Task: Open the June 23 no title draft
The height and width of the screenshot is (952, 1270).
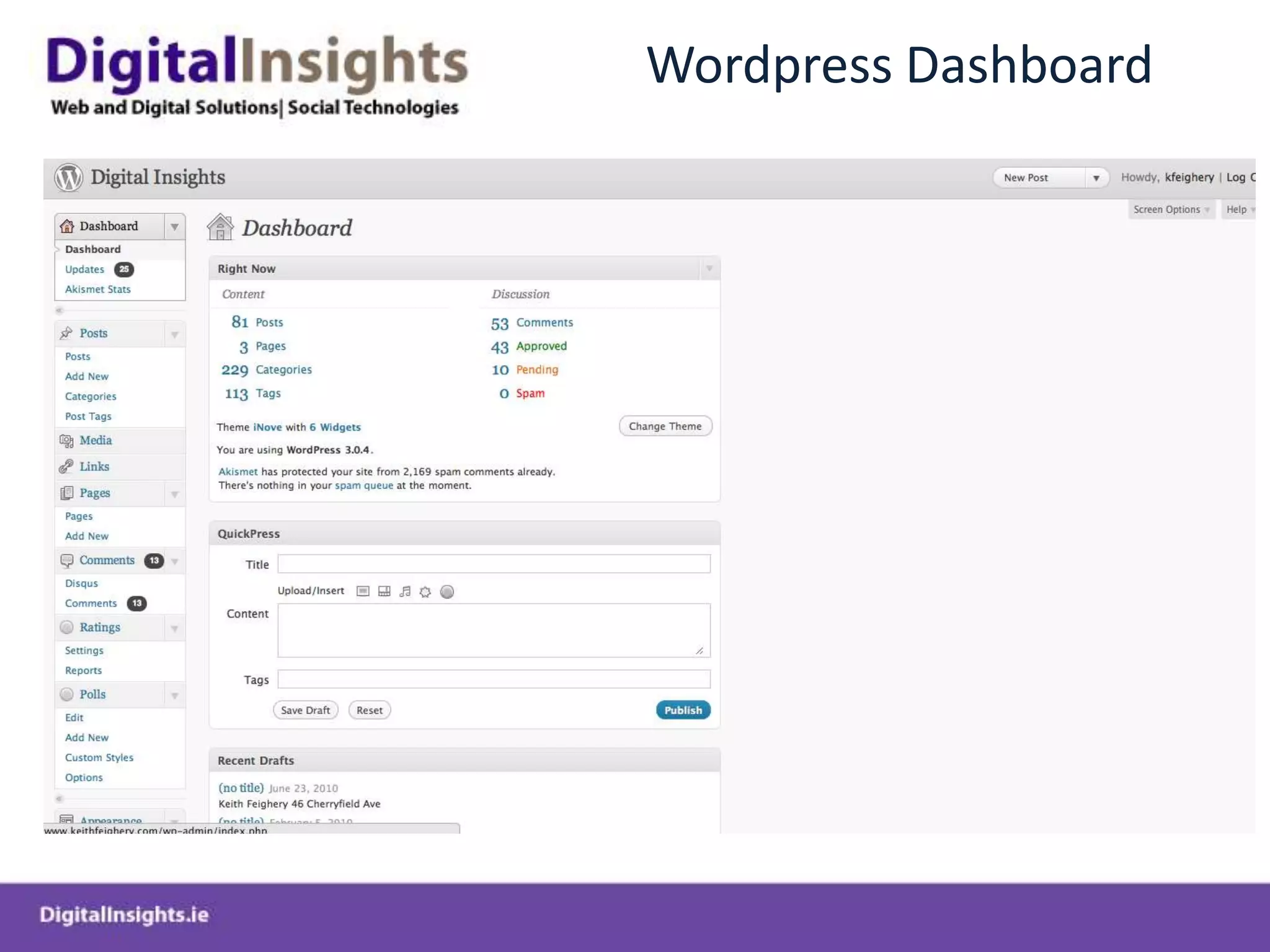Action: 241,788
